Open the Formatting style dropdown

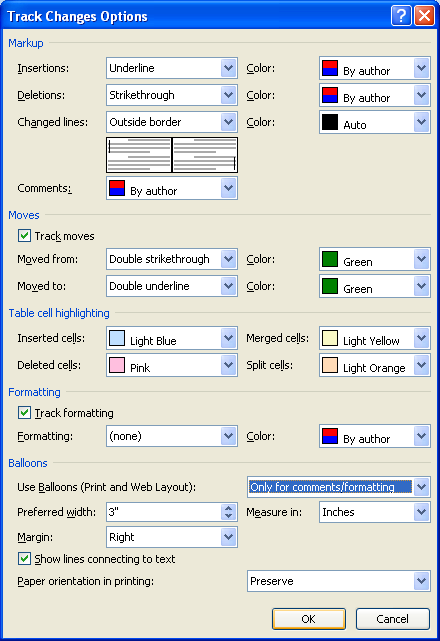172,436
